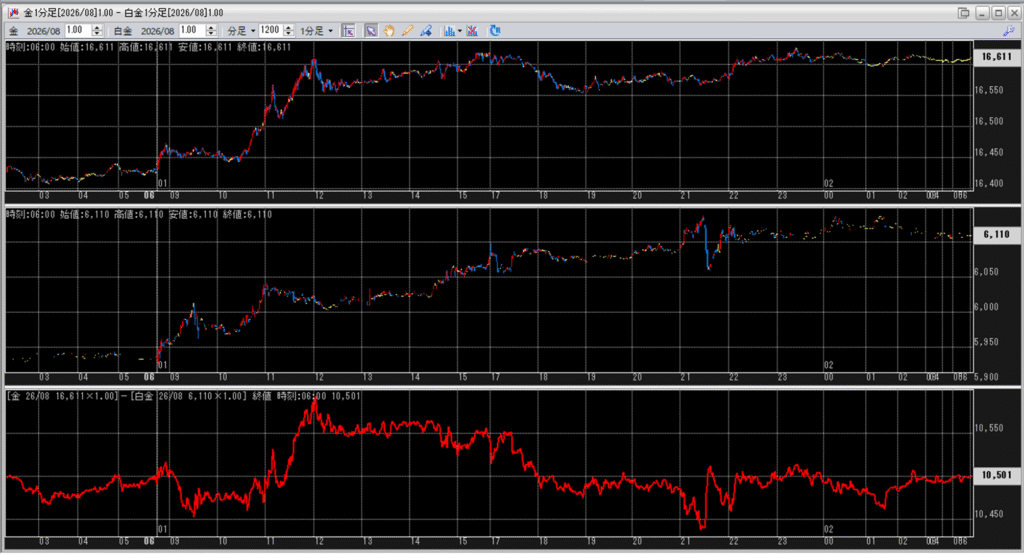Refresh the chart with the reload icon
This screenshot has width=1024, height=554.
click(494, 31)
